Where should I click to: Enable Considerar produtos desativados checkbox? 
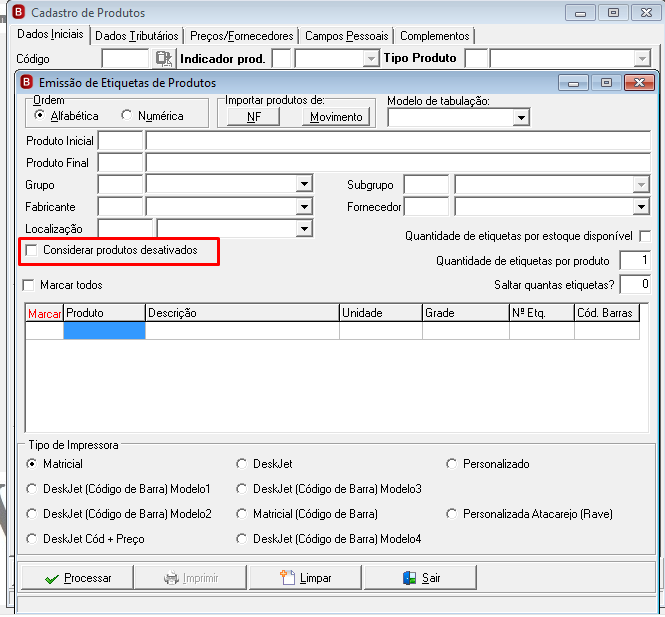(x=31, y=250)
